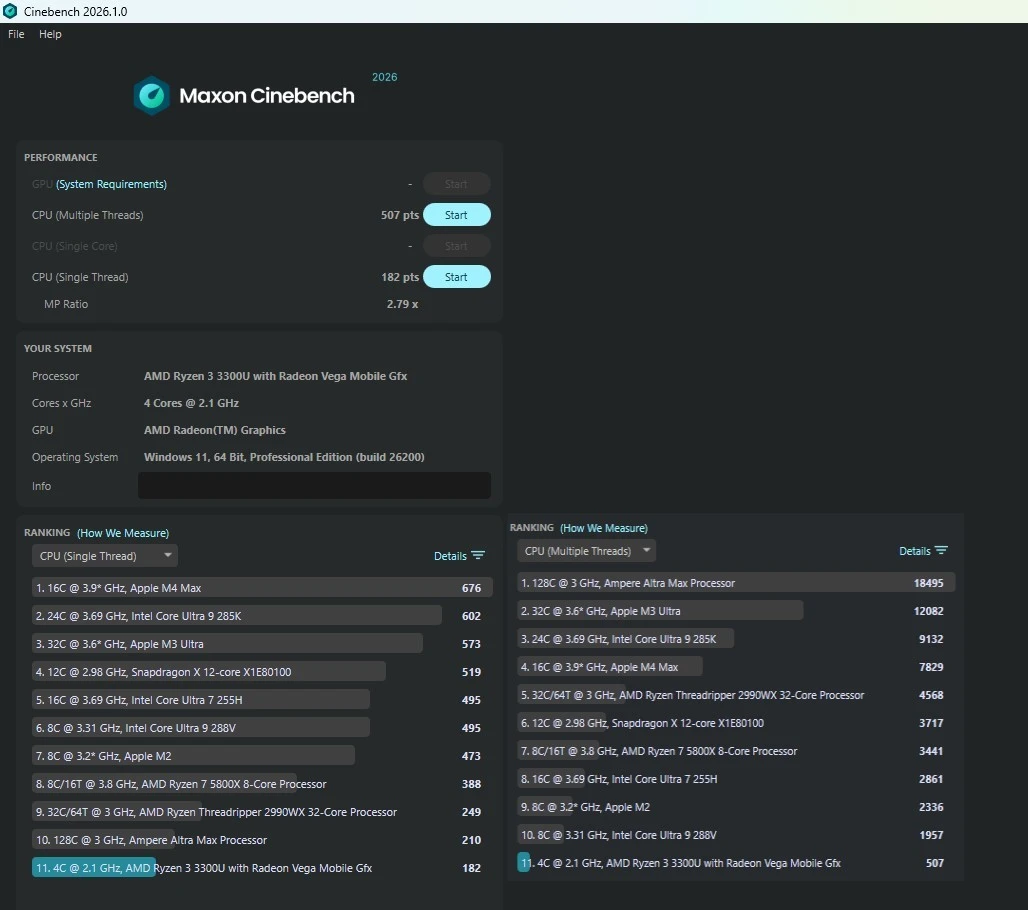Start the CPU Multiple Threads benchmark
Screen dimensions: 1028x910
click(x=456, y=215)
